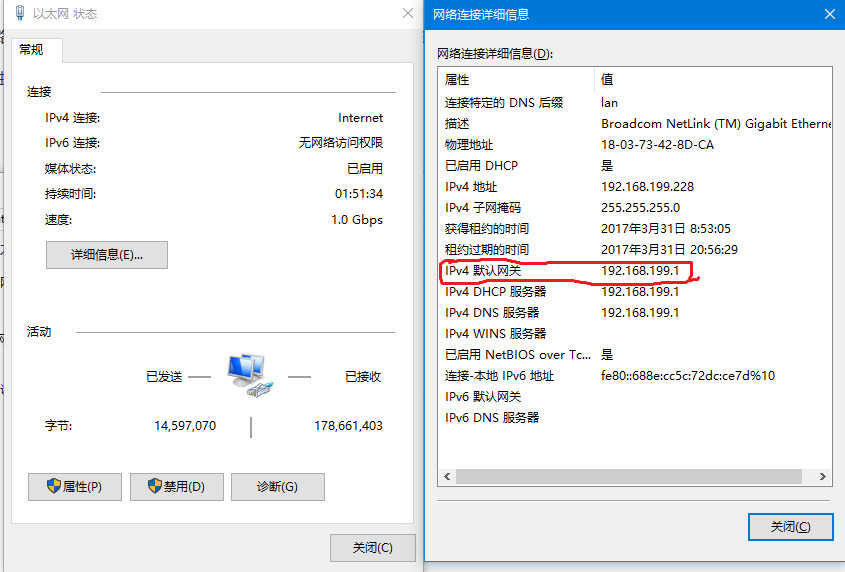Click received bytes value 178,661,403
The image size is (845, 572).
coord(348,426)
